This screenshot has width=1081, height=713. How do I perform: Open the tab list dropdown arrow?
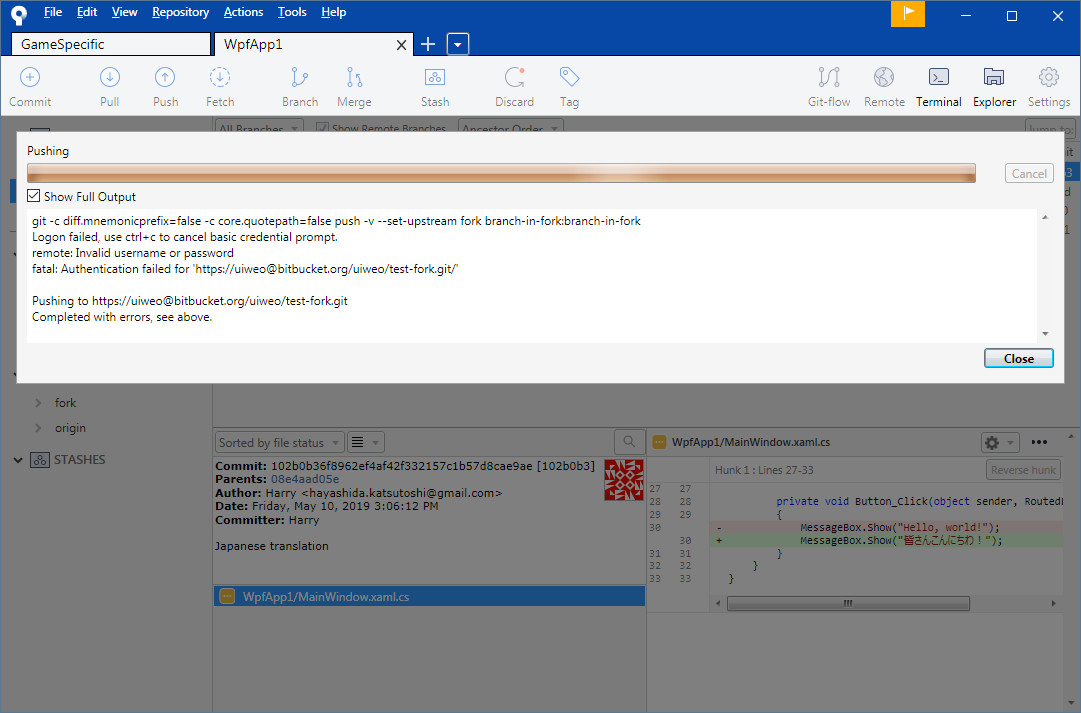point(458,44)
